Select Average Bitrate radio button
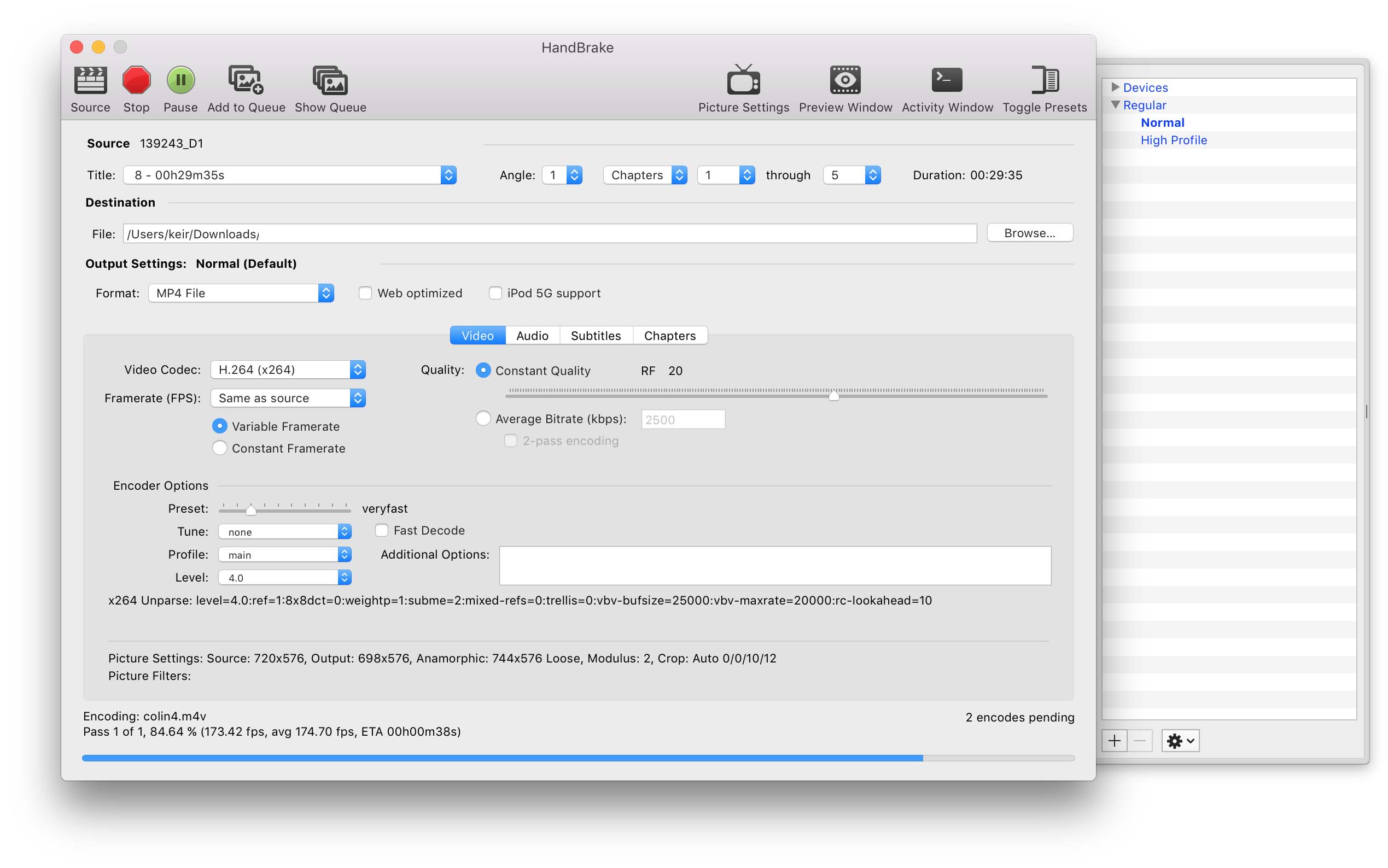Image resolution: width=1388 pixels, height=868 pixels. (483, 419)
